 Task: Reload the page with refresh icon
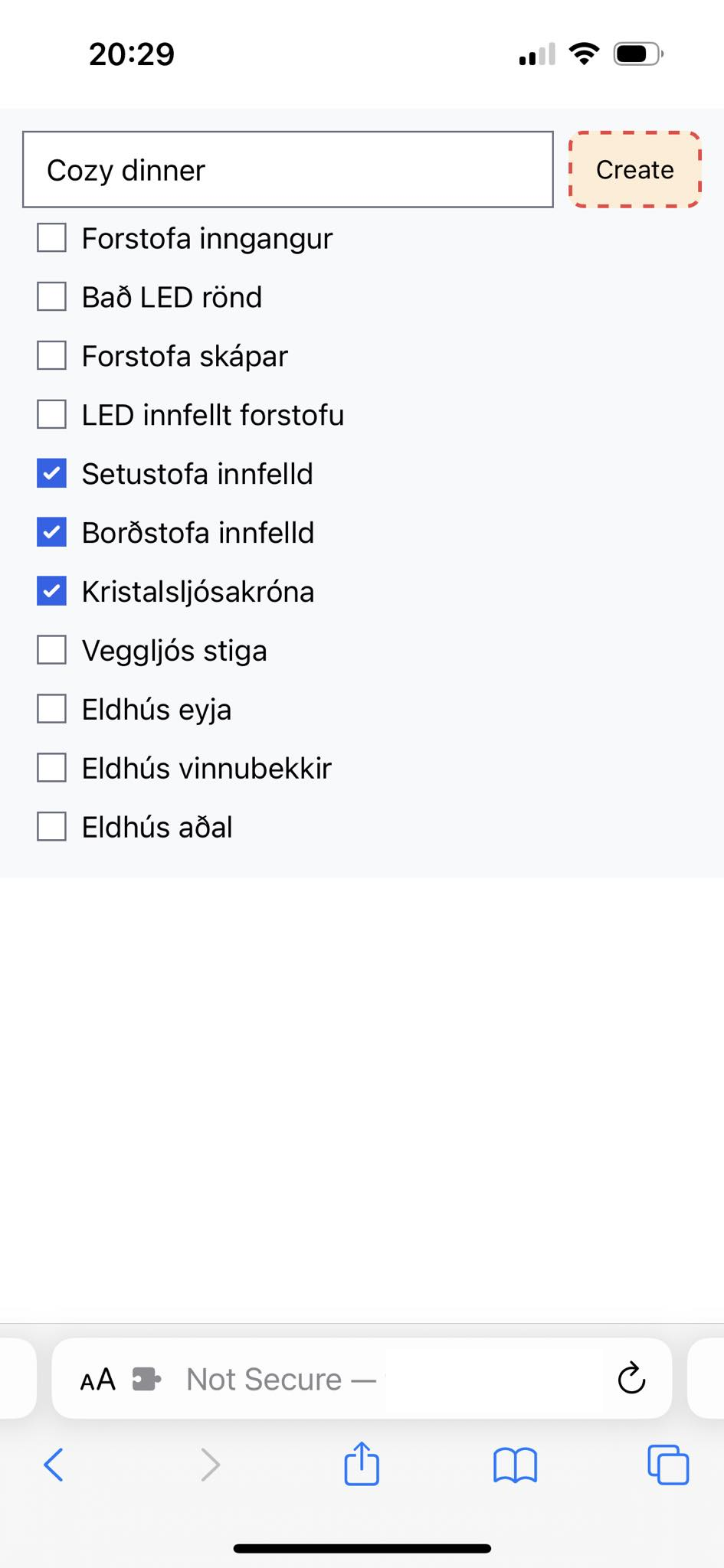632,1380
